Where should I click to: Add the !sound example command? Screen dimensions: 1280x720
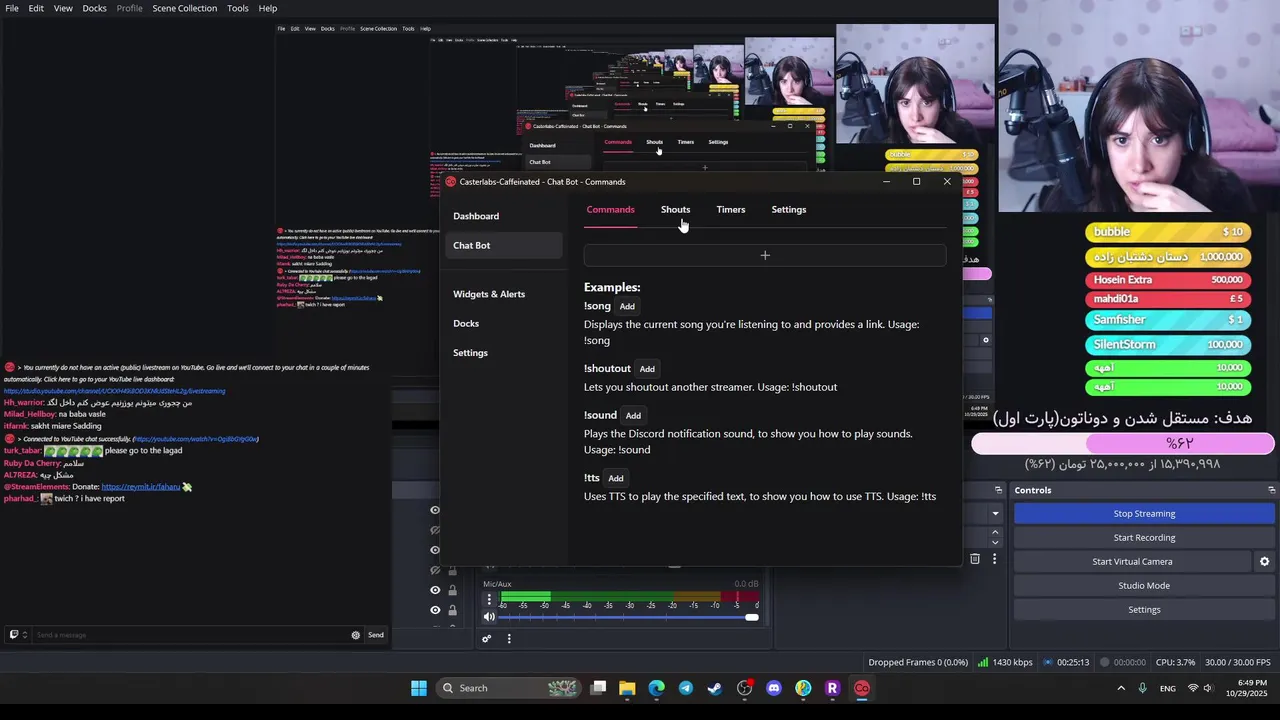[633, 416]
